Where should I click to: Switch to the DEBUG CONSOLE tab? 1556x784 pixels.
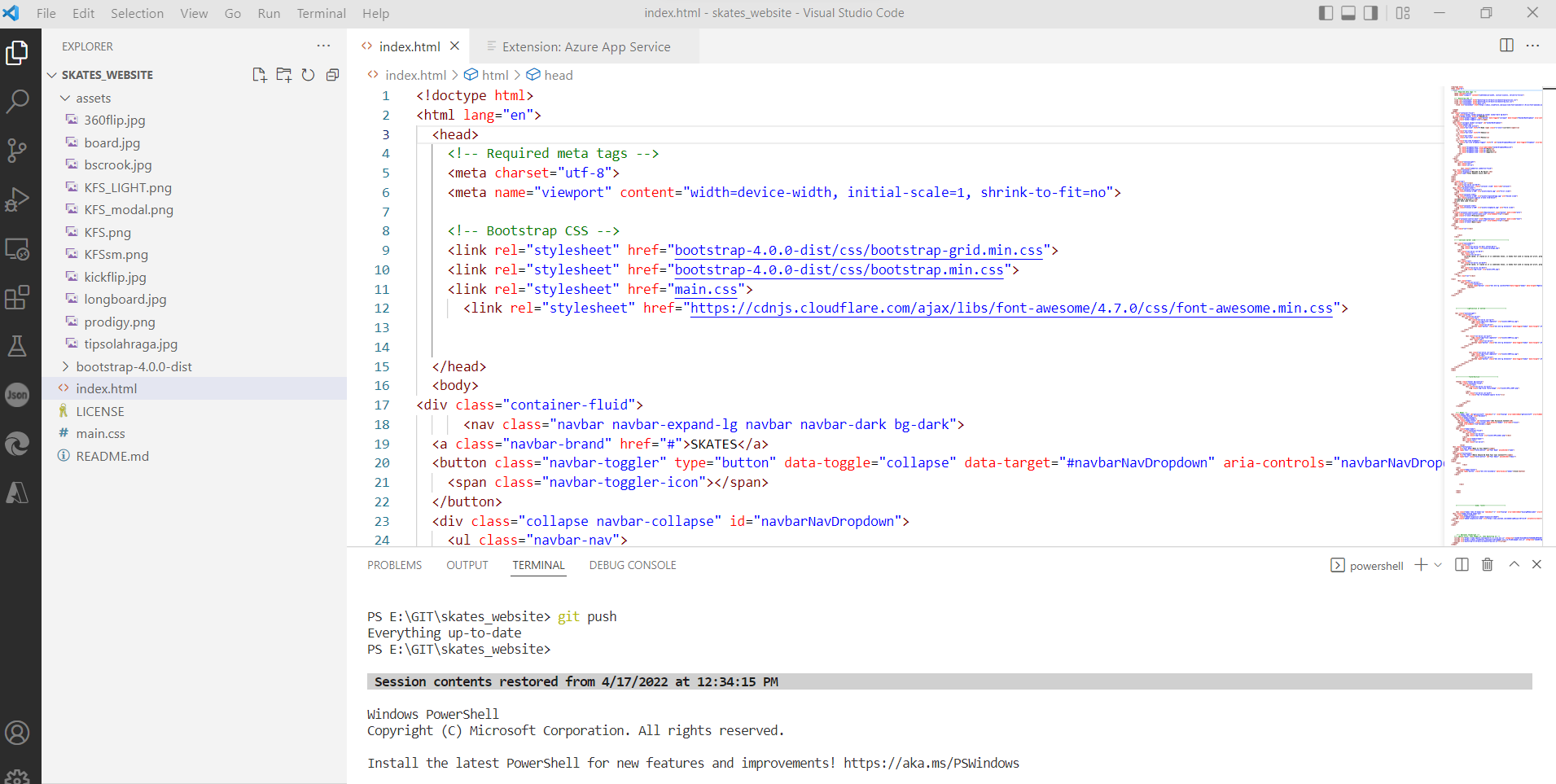point(633,565)
